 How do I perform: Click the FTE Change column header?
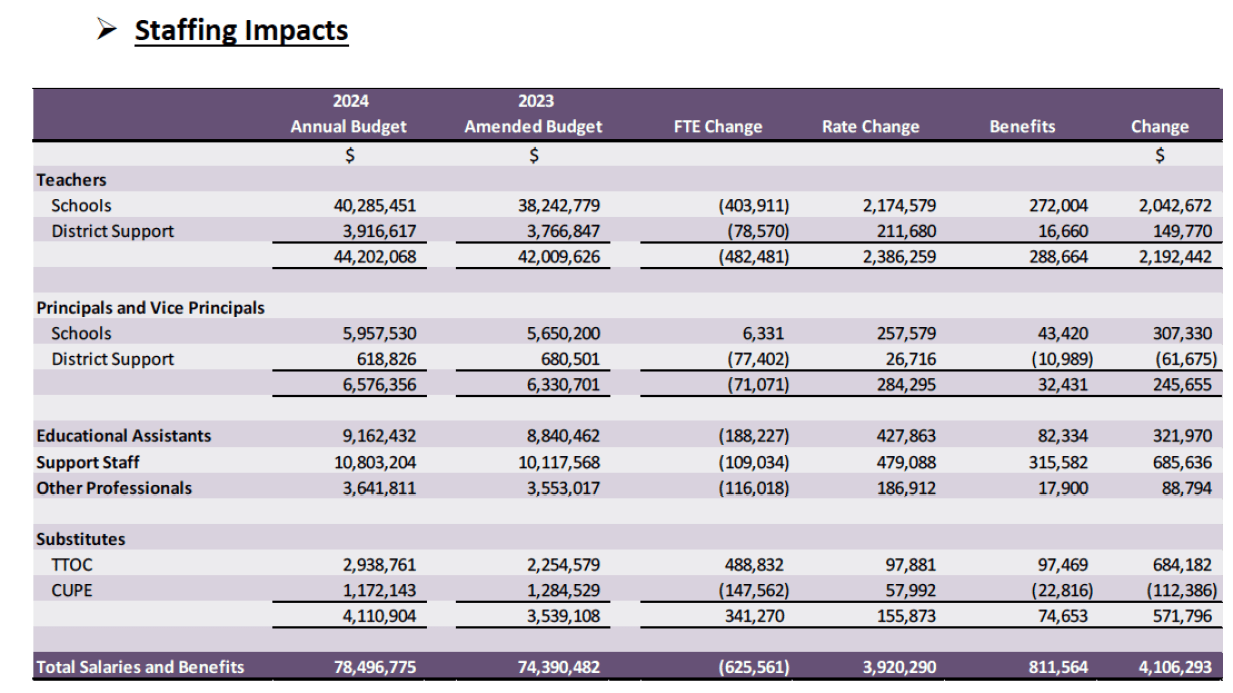point(718,127)
